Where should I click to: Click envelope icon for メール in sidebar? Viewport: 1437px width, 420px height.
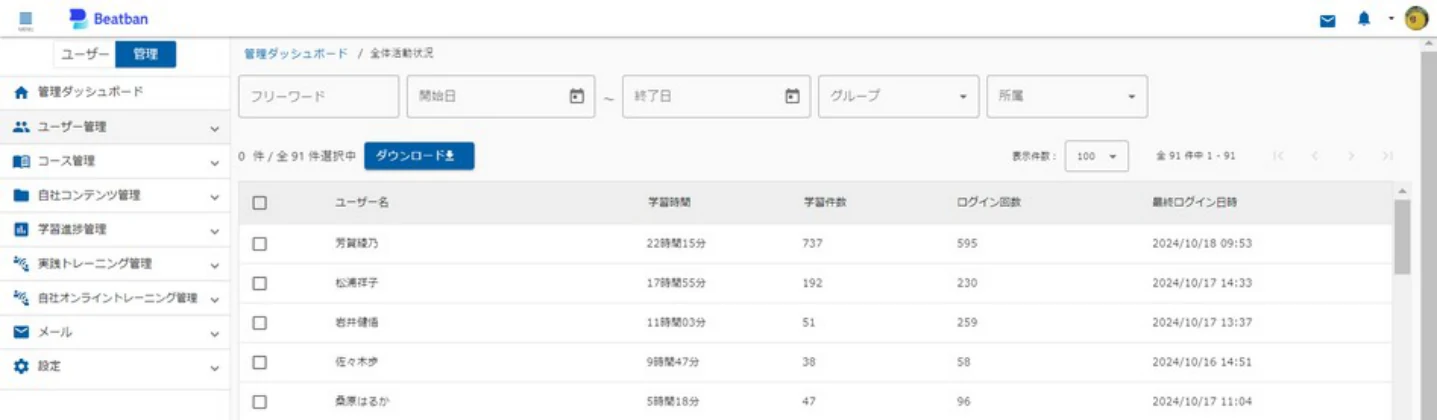[x=21, y=332]
